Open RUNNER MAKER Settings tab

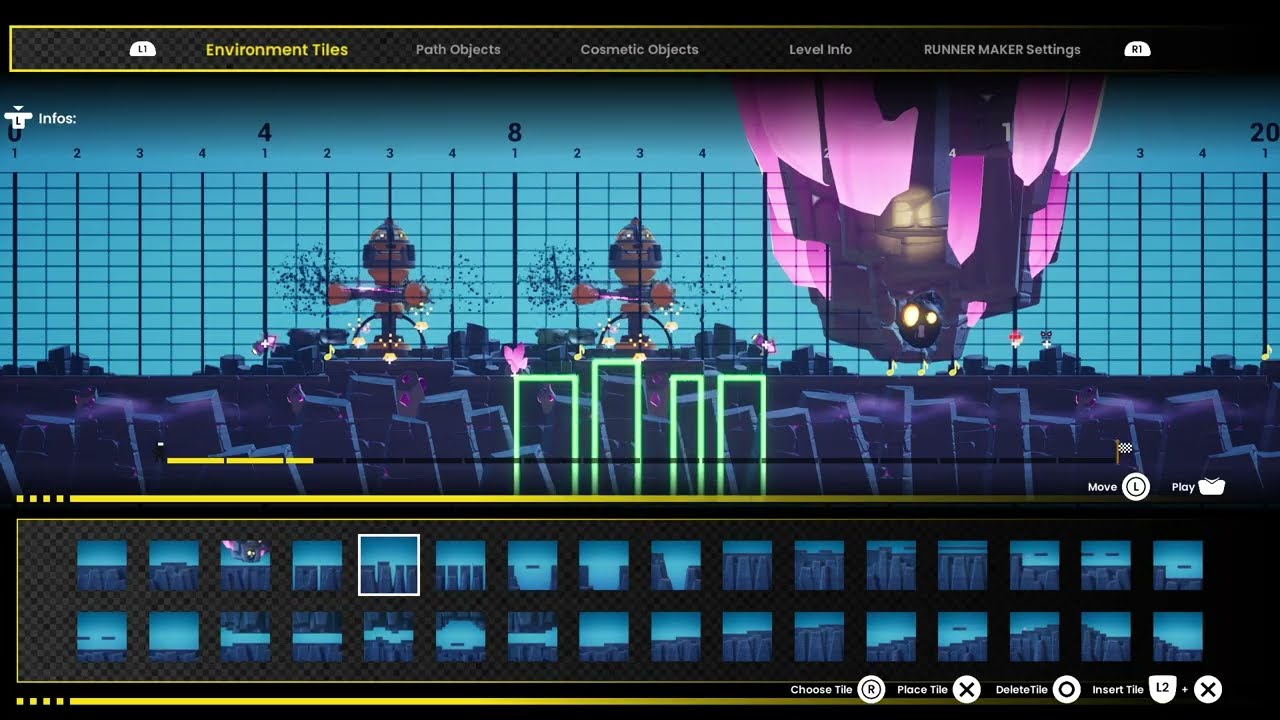[x=1002, y=49]
